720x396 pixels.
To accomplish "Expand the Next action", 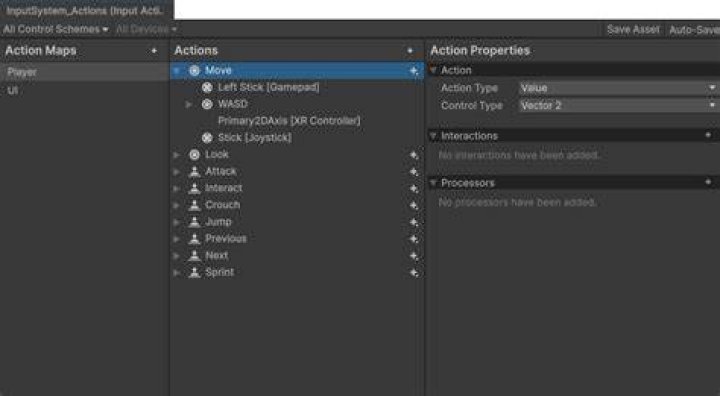I will tap(176, 256).
